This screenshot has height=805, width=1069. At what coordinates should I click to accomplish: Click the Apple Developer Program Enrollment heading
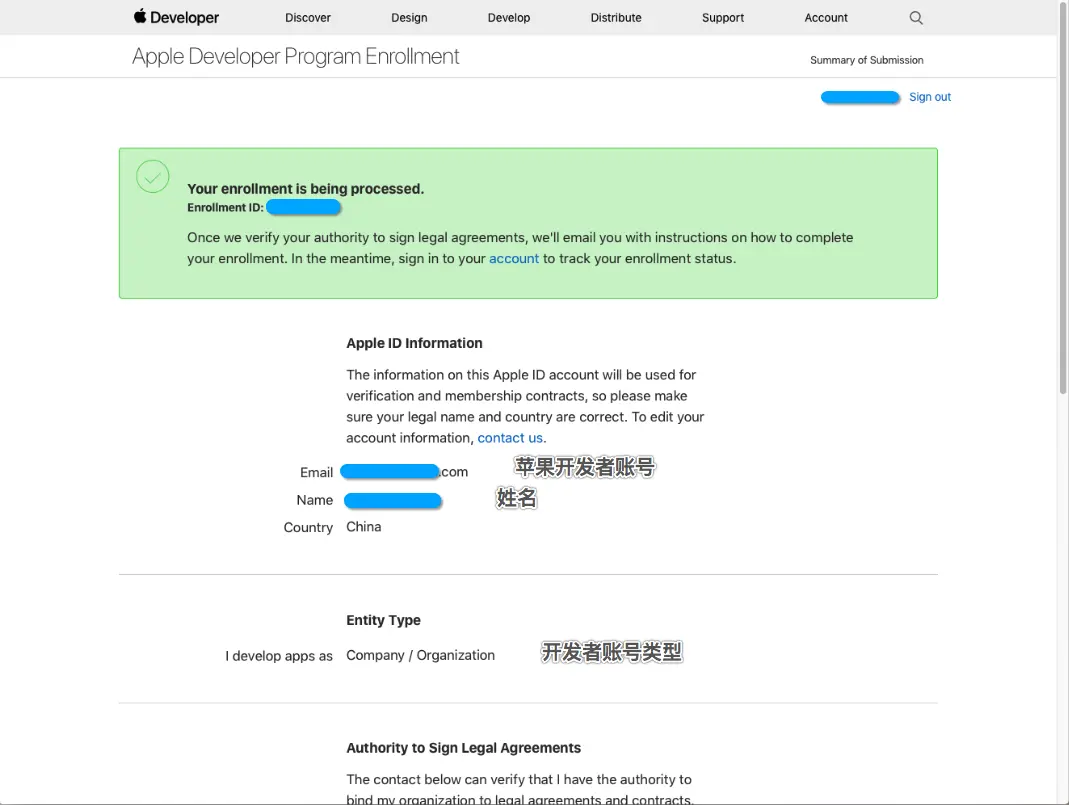295,57
